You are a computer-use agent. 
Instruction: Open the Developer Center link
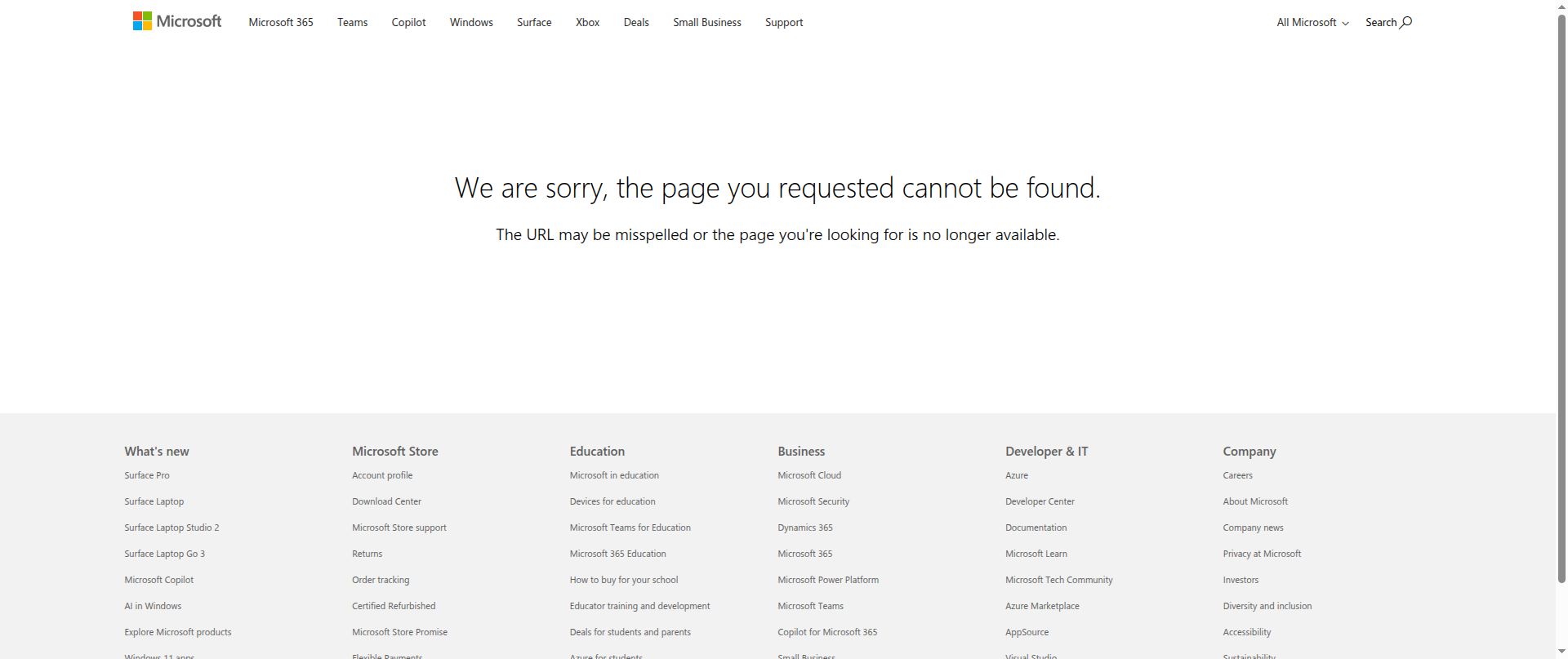click(x=1040, y=501)
